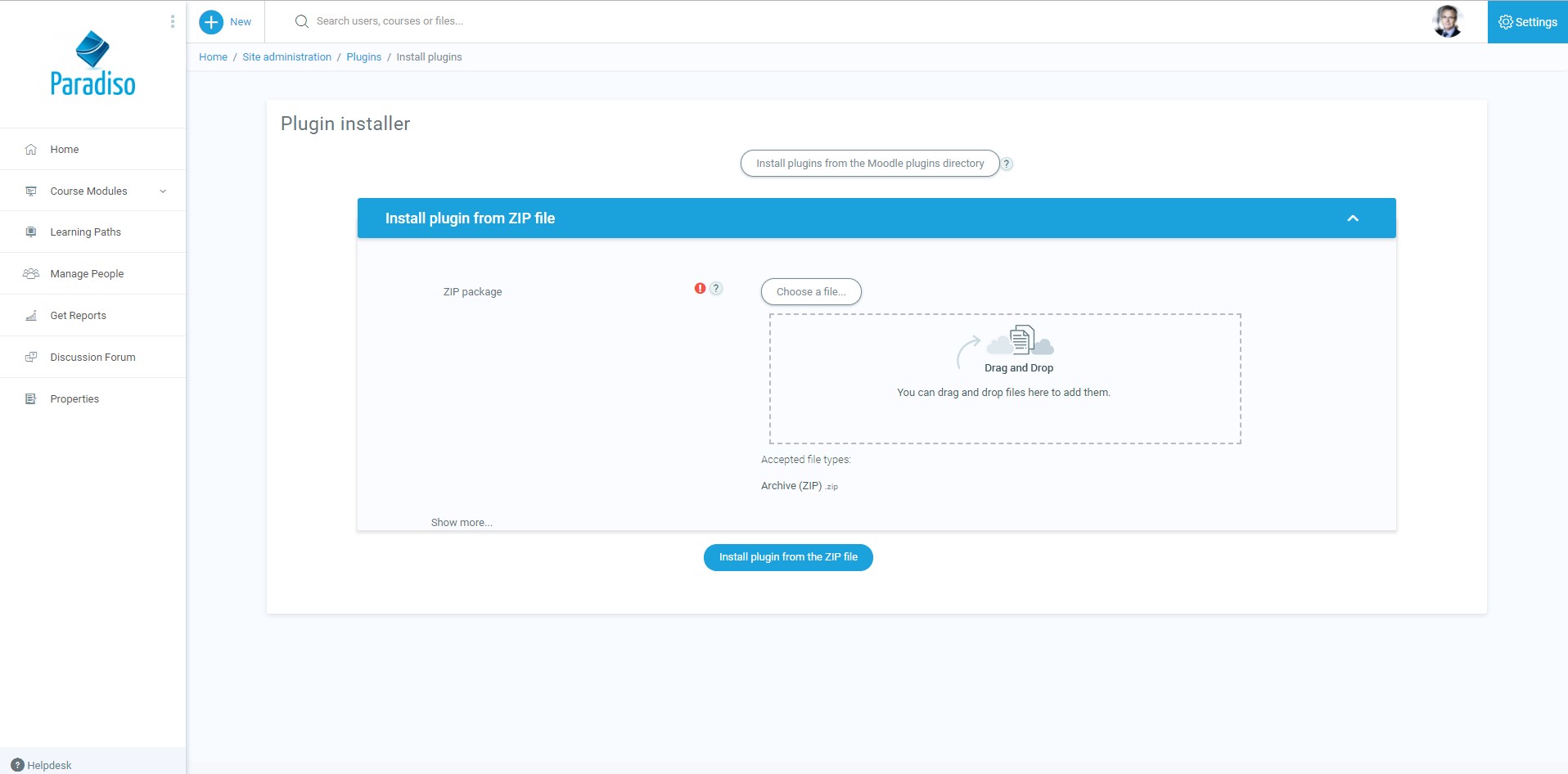Follow the Site administration breadcrumb link
This screenshot has width=1568, height=774.
click(286, 57)
